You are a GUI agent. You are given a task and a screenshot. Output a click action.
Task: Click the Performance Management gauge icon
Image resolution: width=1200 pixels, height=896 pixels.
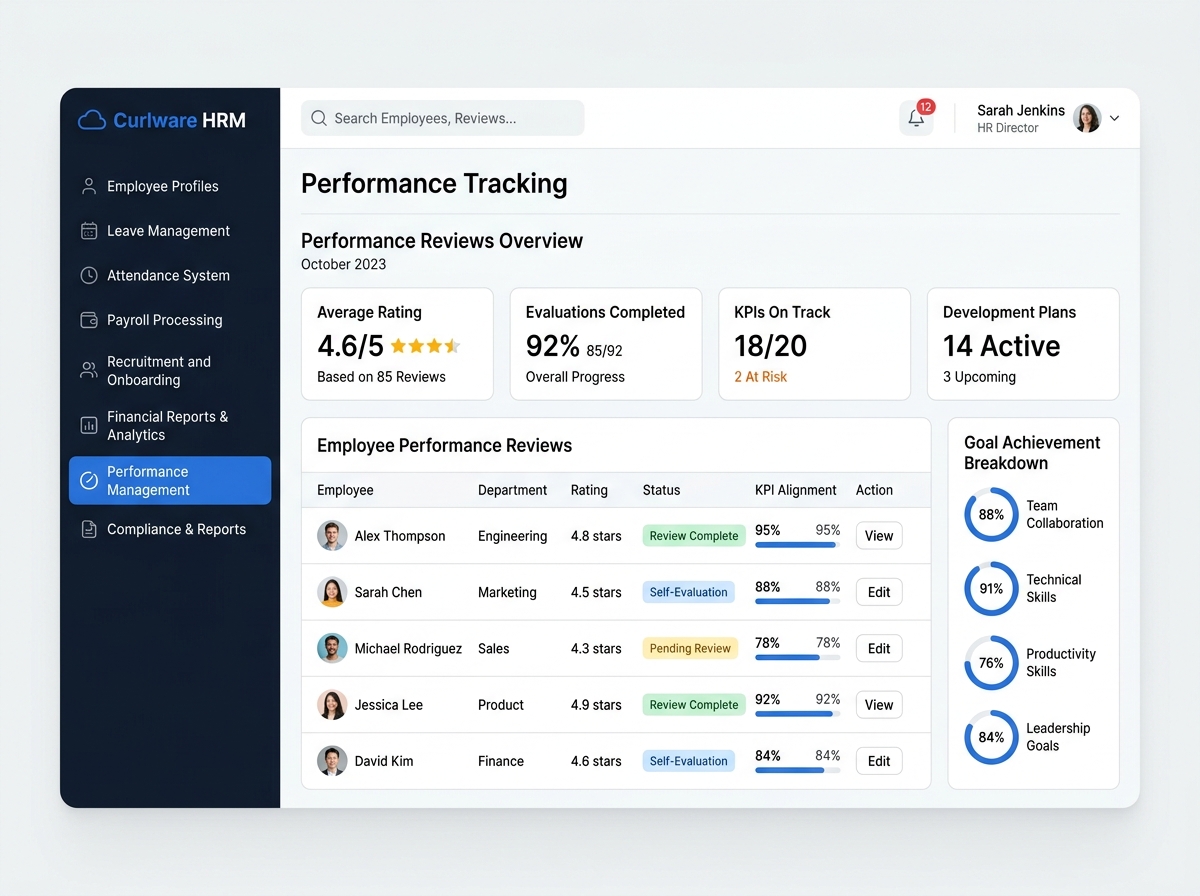click(x=89, y=481)
